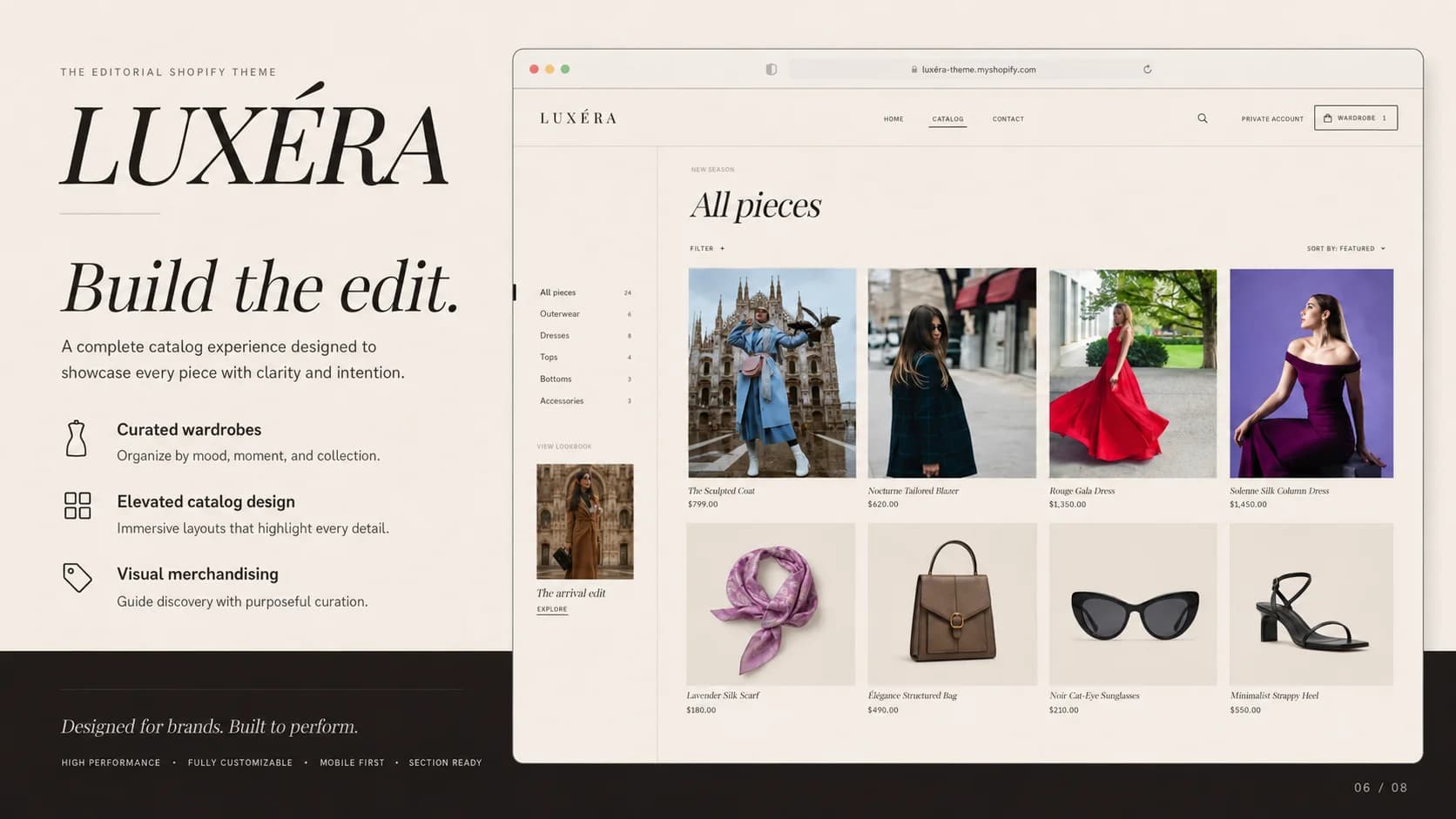This screenshot has height=819, width=1456.
Task: Open The Sculpted Coat product image
Action: (x=772, y=373)
